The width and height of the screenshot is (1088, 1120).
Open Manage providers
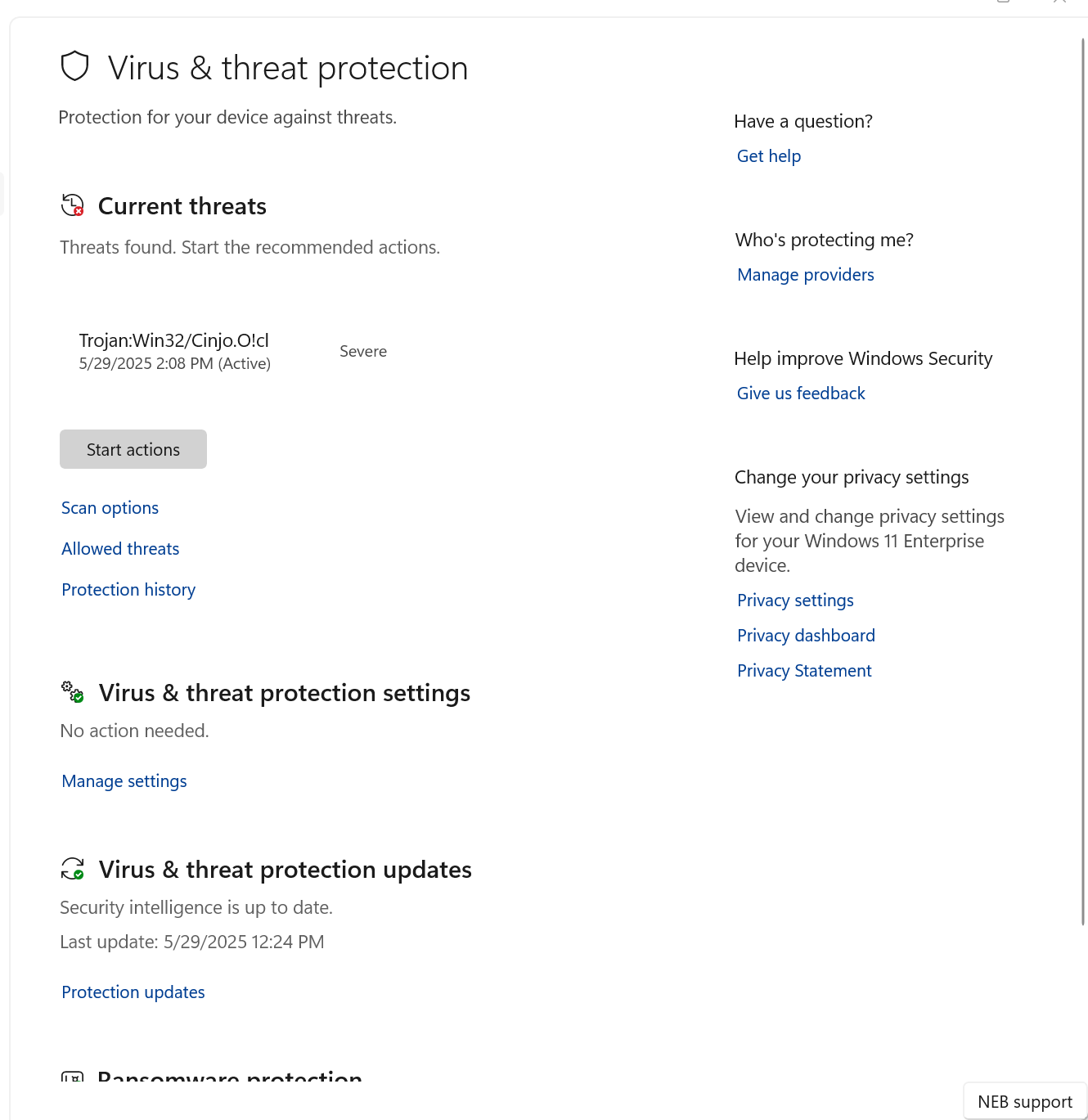click(x=805, y=274)
